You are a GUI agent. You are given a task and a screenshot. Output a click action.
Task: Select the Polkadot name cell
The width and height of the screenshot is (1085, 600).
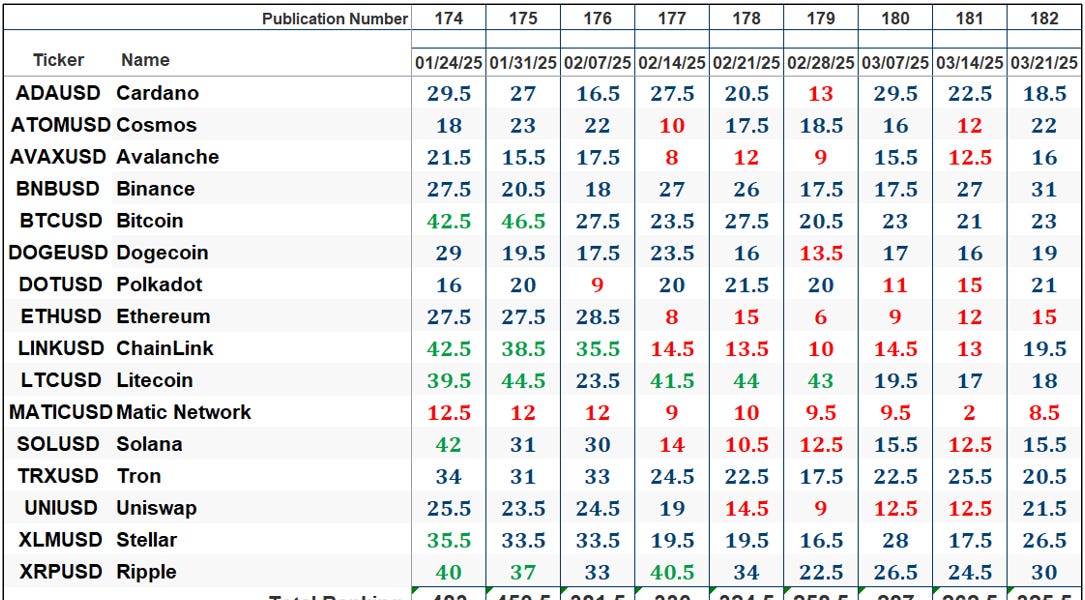click(159, 284)
